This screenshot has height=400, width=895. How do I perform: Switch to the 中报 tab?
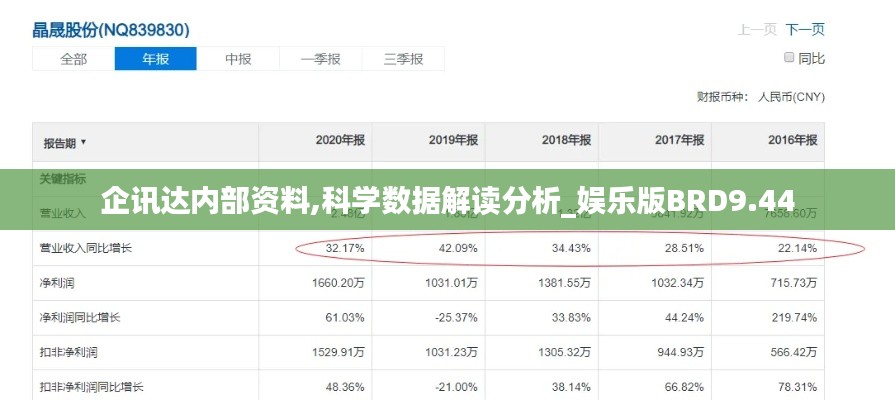point(238,59)
